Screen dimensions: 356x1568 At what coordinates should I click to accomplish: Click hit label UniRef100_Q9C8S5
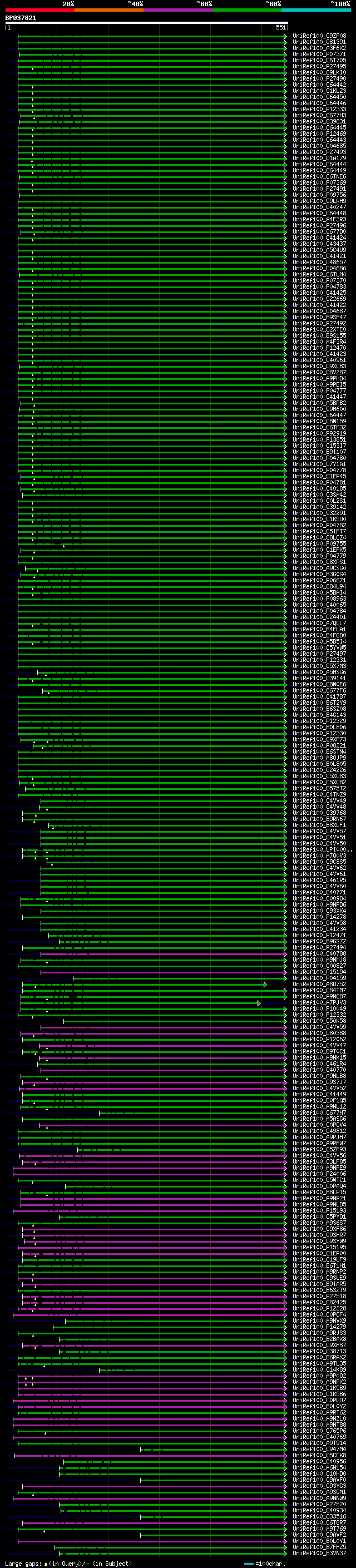click(319, 862)
